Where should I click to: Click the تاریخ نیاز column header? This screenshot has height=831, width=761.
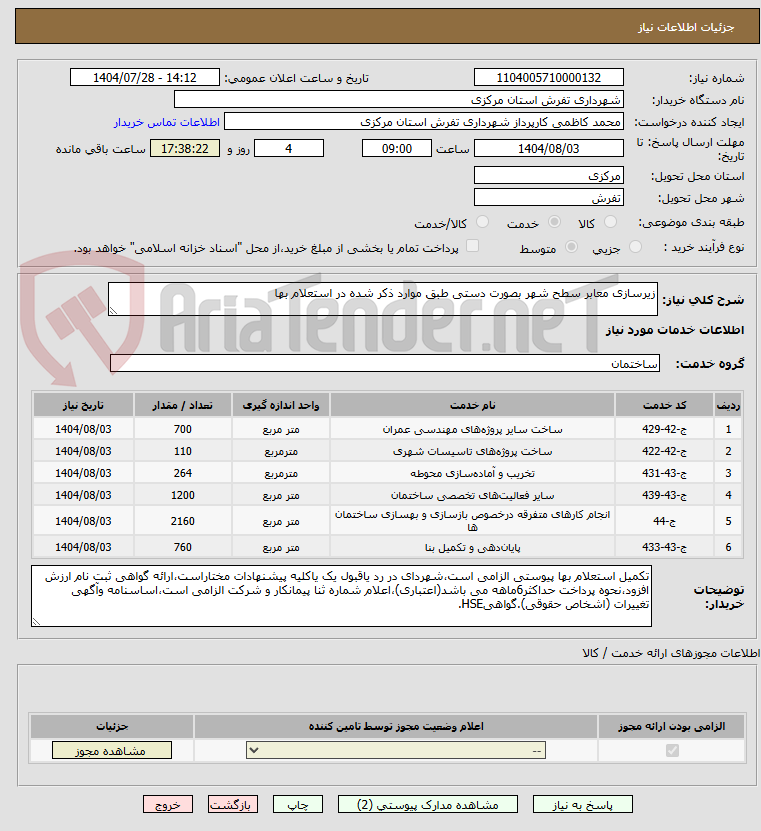pos(83,405)
